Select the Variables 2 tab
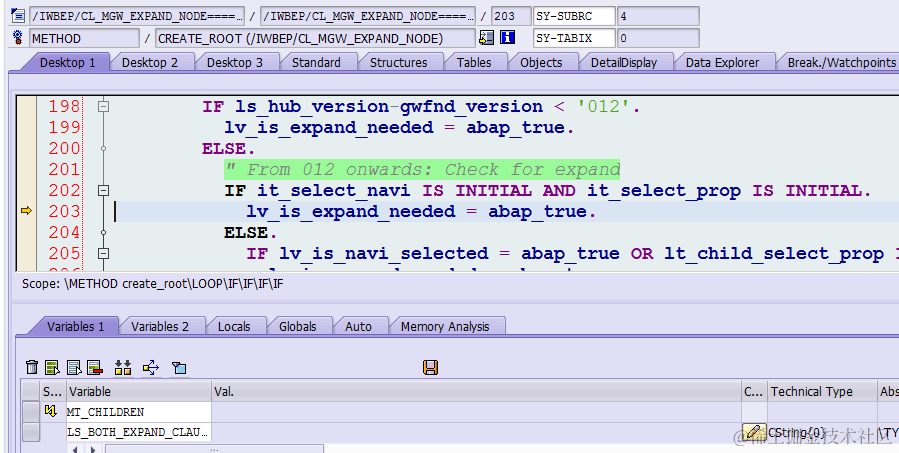This screenshot has height=453, width=899. 159,326
